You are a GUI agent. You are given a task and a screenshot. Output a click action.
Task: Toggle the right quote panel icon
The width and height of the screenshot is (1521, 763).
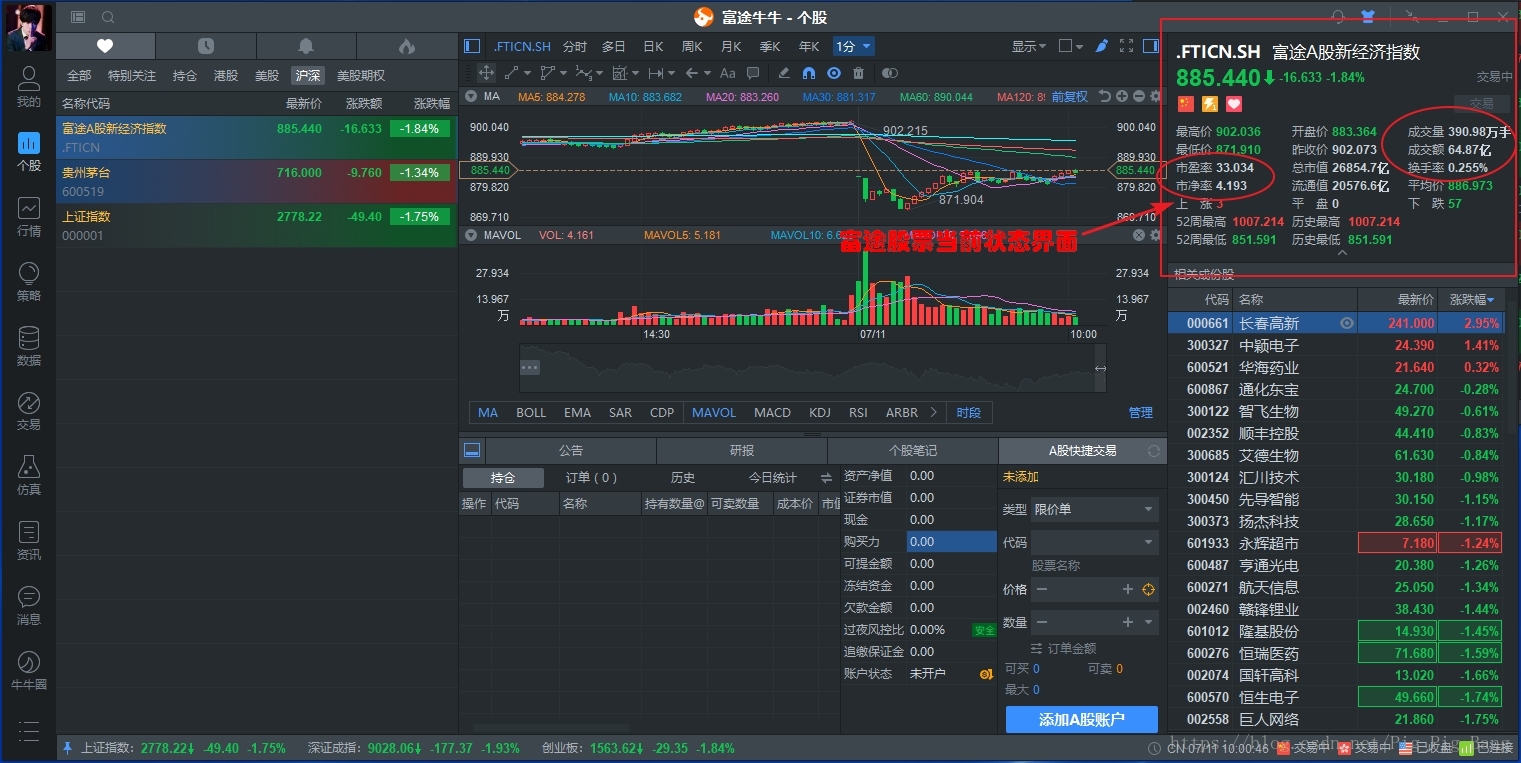[x=1151, y=46]
